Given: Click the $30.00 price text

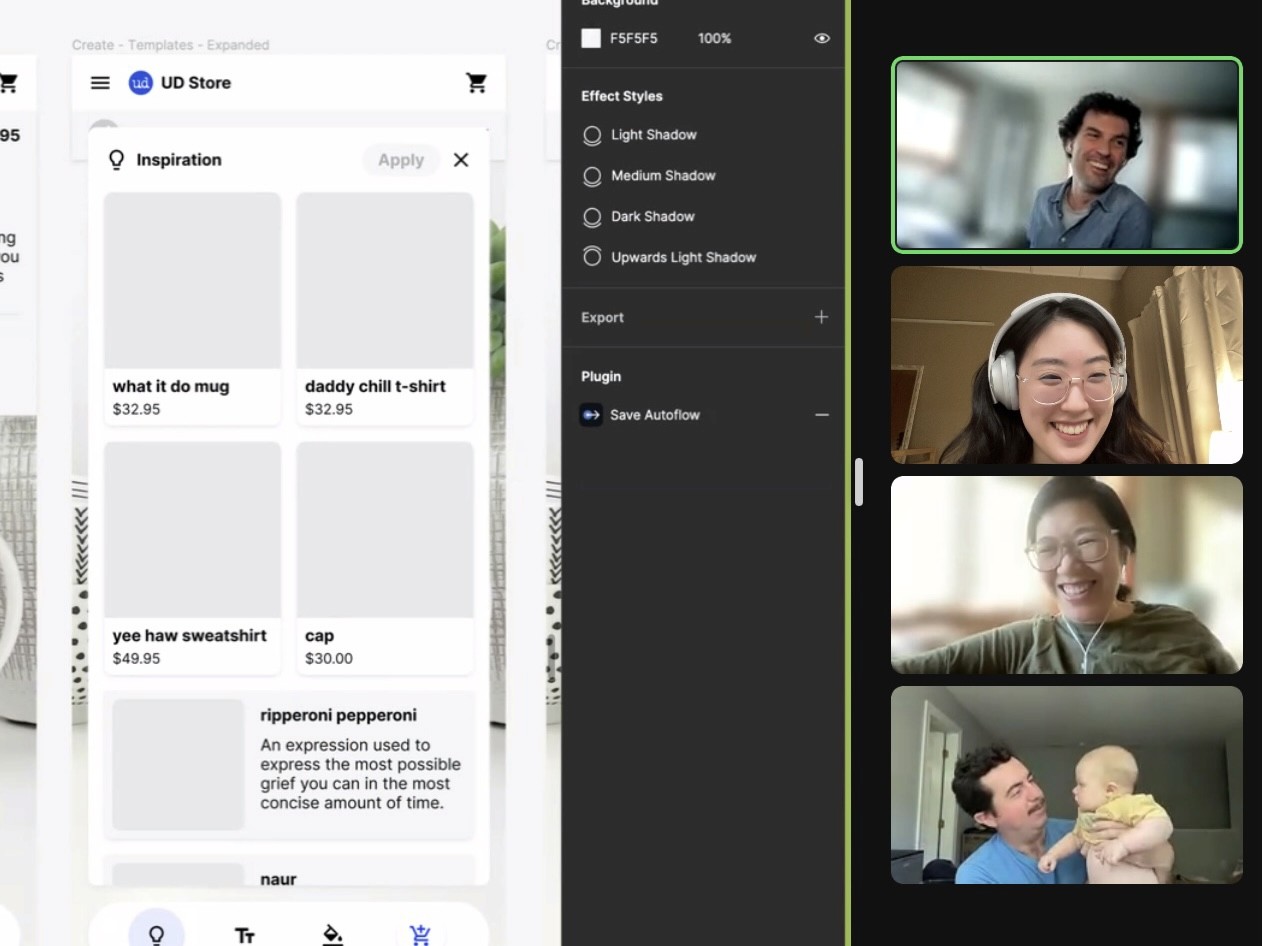Looking at the screenshot, I should pos(329,658).
